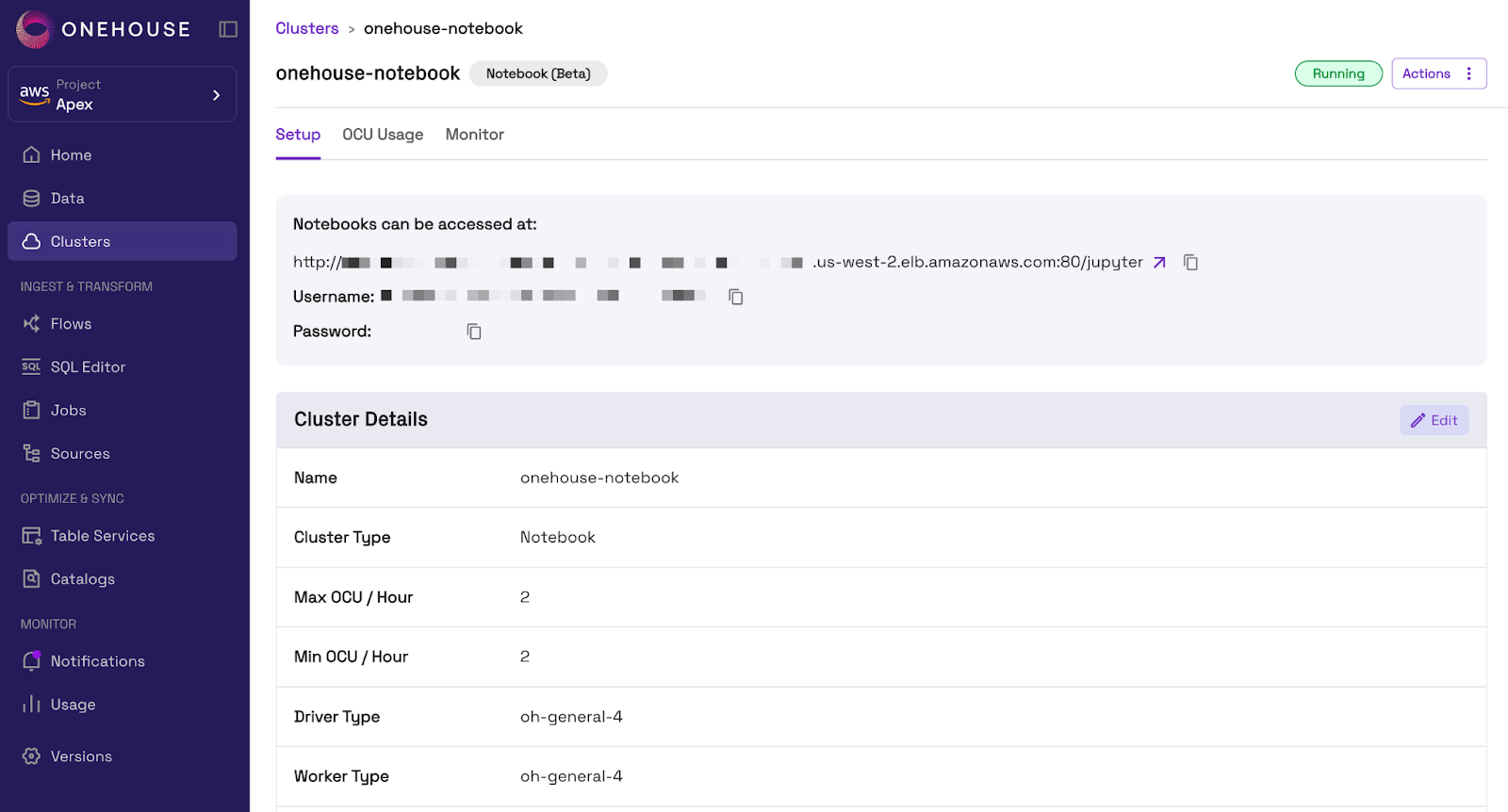
Task: Open the Usage page
Action: click(74, 704)
